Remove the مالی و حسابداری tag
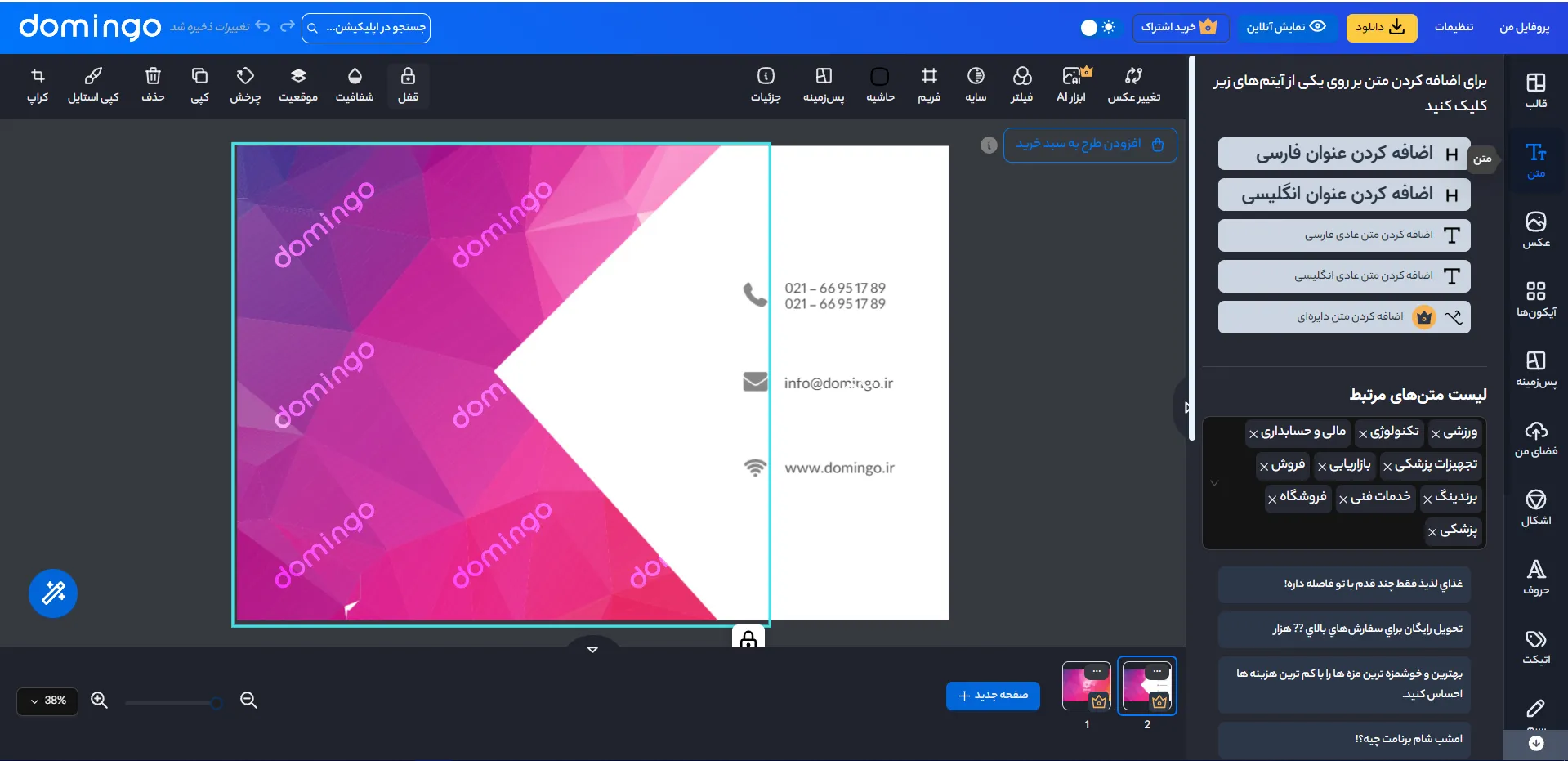 pos(1253,434)
